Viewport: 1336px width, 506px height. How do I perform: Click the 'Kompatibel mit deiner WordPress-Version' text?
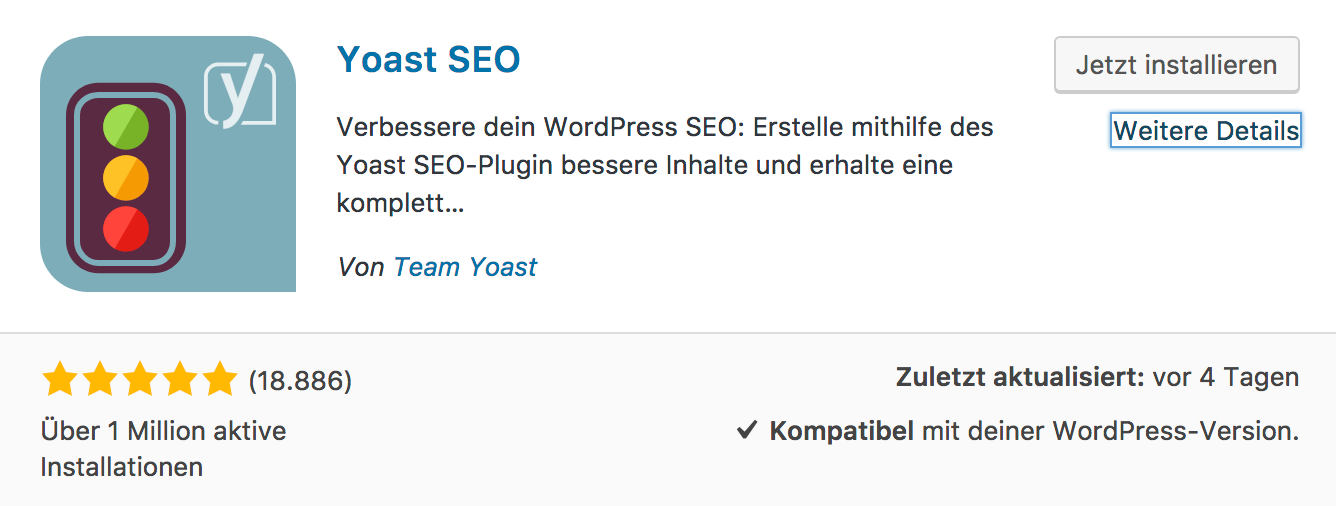tap(1033, 431)
